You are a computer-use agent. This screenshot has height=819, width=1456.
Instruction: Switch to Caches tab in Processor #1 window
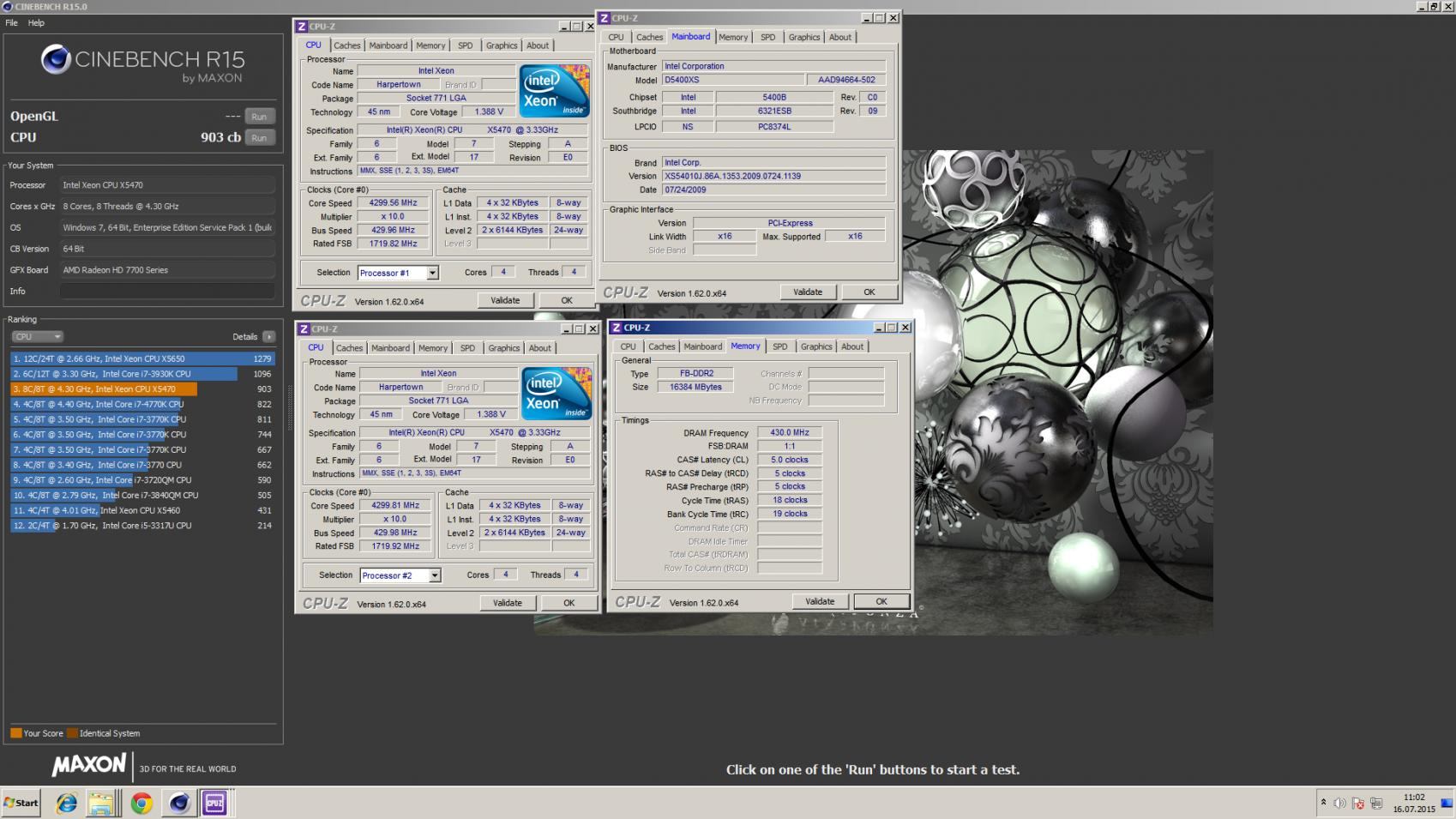point(347,45)
